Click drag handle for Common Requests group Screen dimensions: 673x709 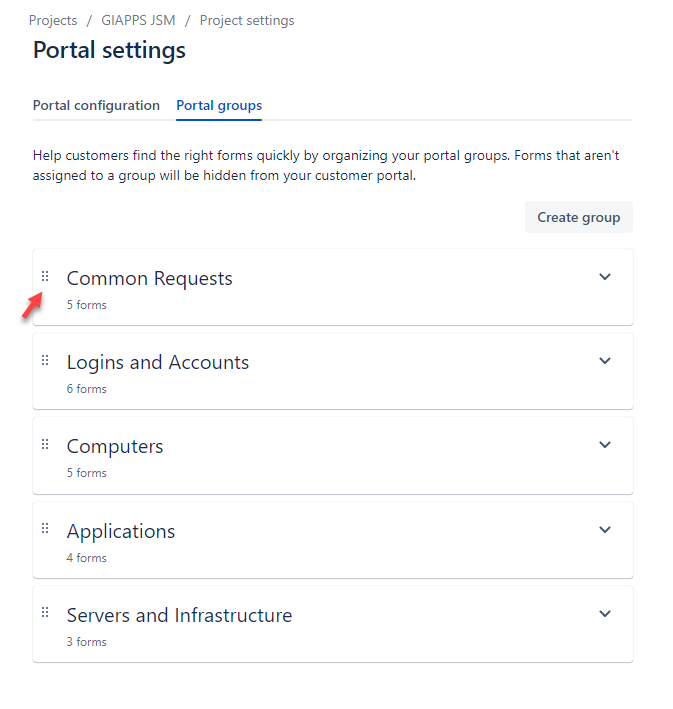coord(45,276)
